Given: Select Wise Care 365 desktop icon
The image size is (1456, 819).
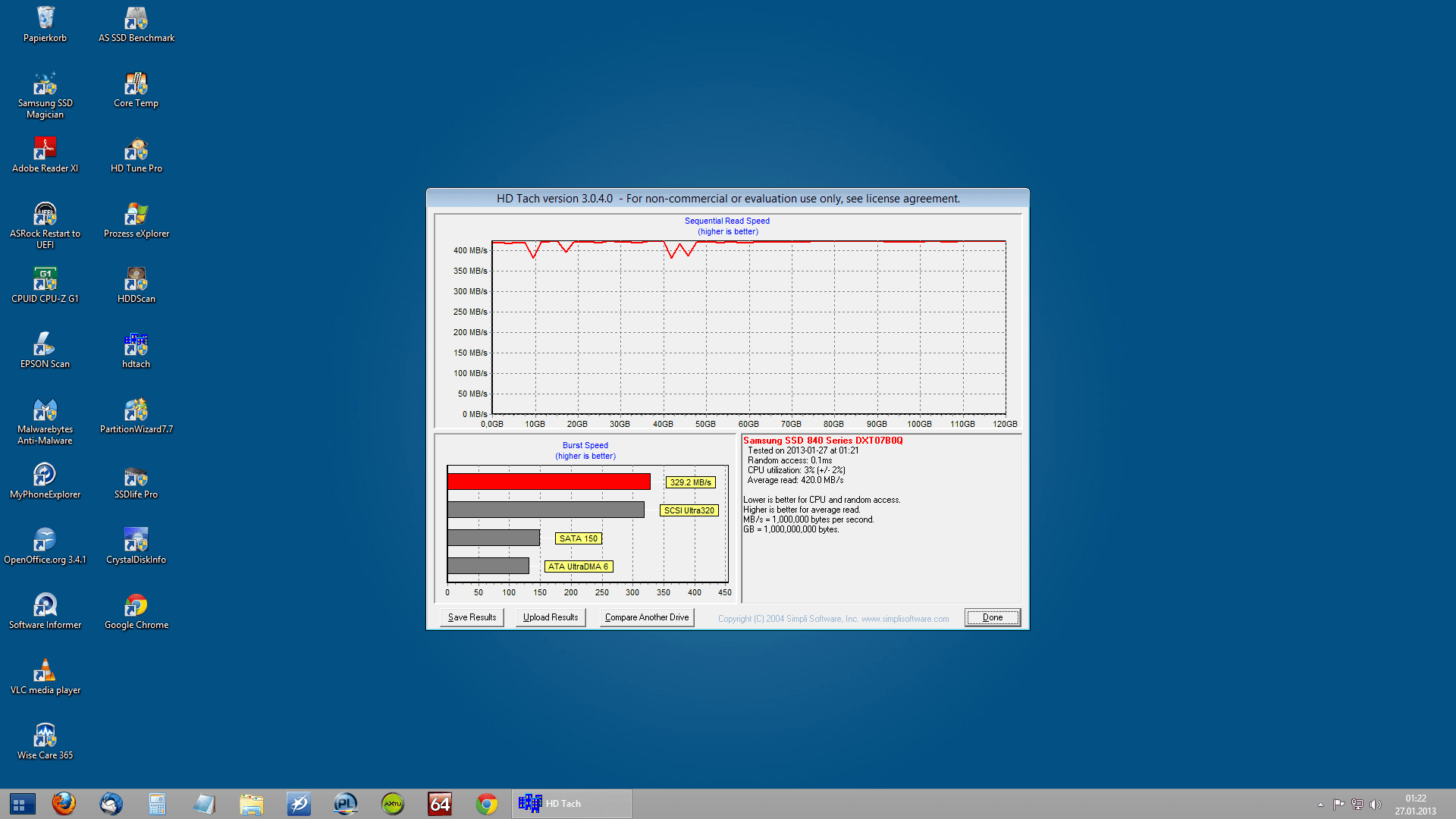Looking at the screenshot, I should 45,742.
